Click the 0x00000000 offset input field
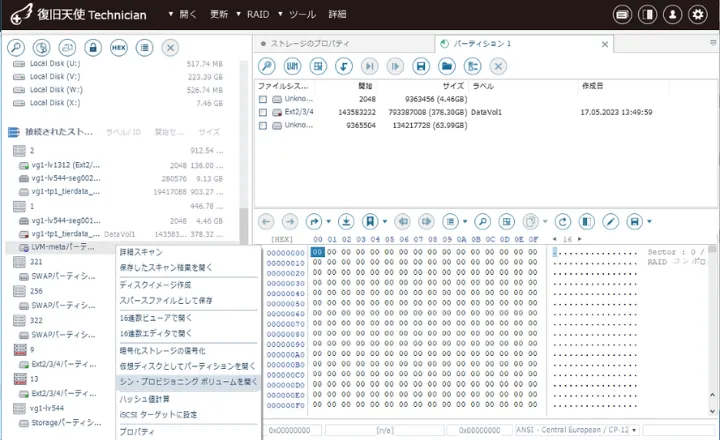The image size is (720, 440). click(x=292, y=430)
